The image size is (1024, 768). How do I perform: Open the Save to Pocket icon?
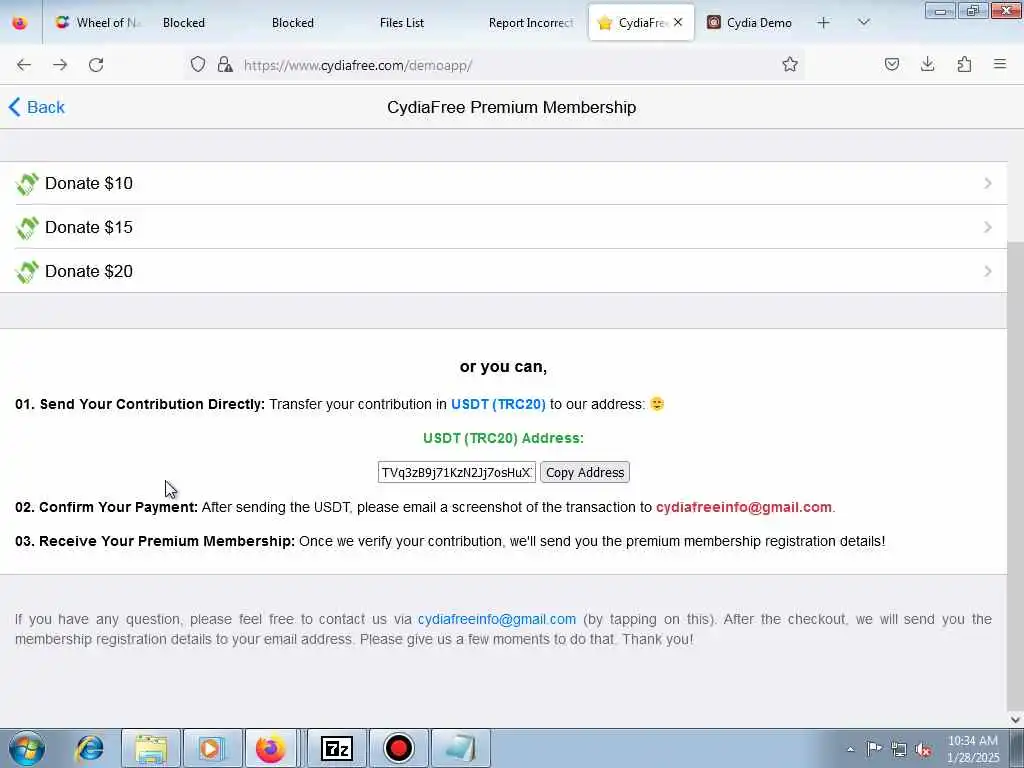click(891, 64)
